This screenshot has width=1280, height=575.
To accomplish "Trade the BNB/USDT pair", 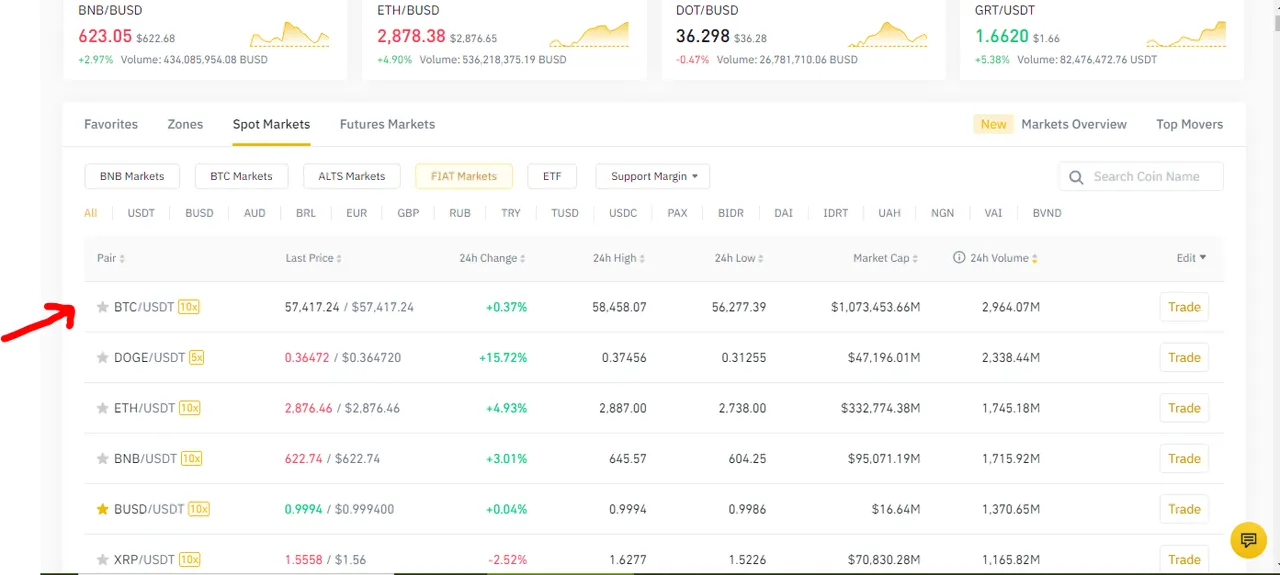I will pyautogui.click(x=1184, y=458).
